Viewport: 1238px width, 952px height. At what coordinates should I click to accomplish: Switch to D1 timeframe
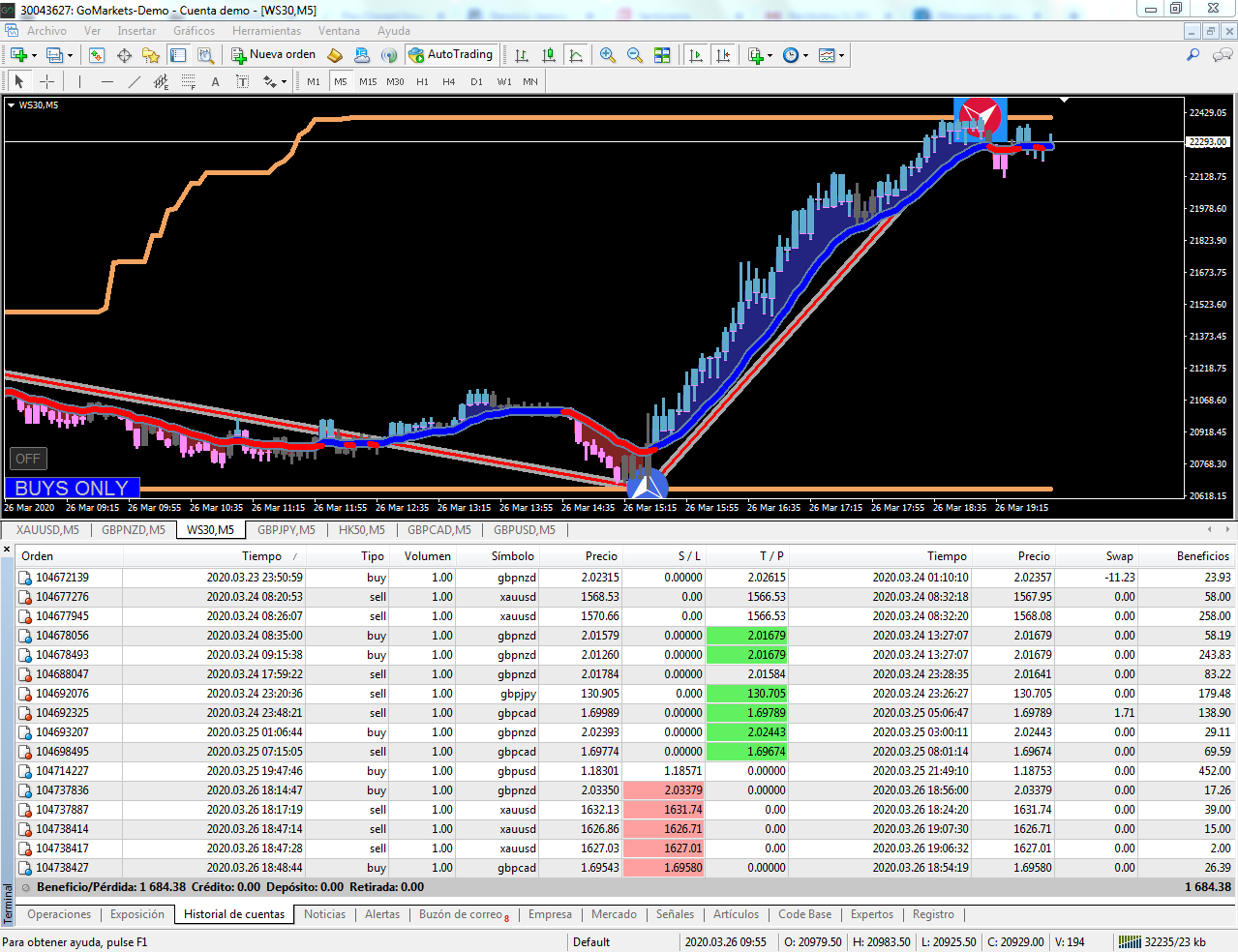[x=476, y=81]
